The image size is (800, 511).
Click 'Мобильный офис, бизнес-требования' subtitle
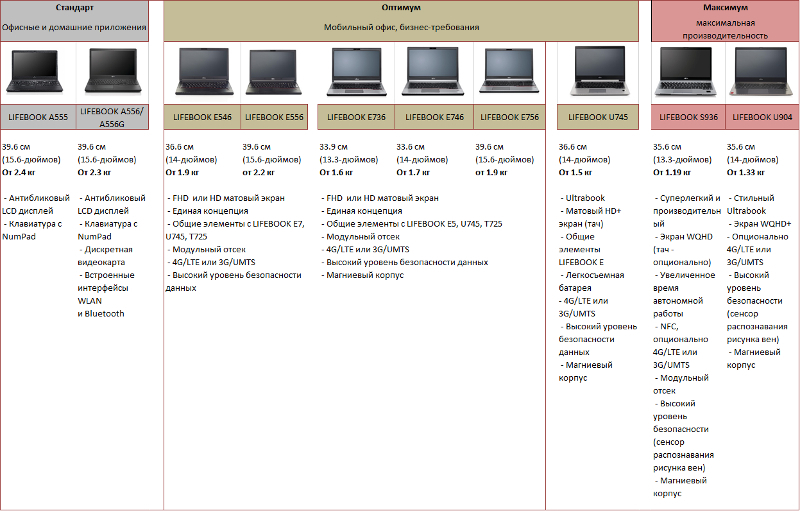click(402, 28)
